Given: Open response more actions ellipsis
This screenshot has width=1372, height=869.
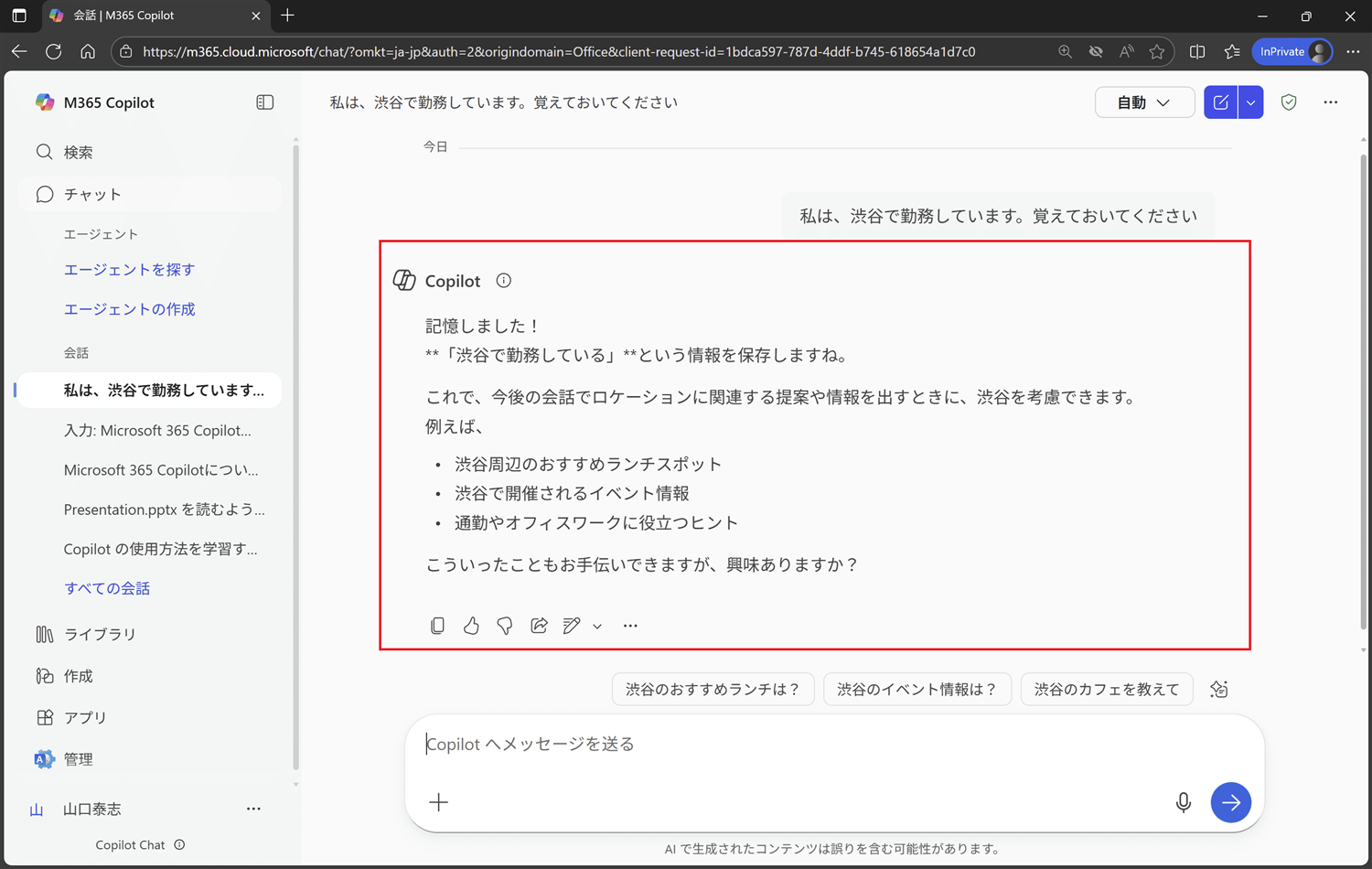Looking at the screenshot, I should pyautogui.click(x=630, y=626).
